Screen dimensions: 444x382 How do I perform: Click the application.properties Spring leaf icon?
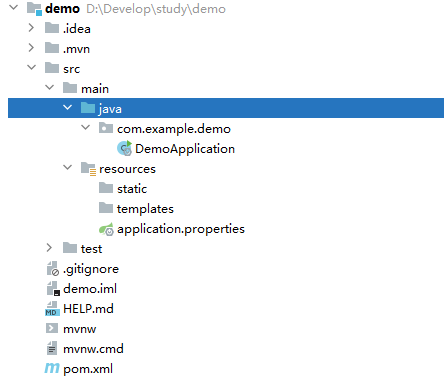click(x=106, y=229)
